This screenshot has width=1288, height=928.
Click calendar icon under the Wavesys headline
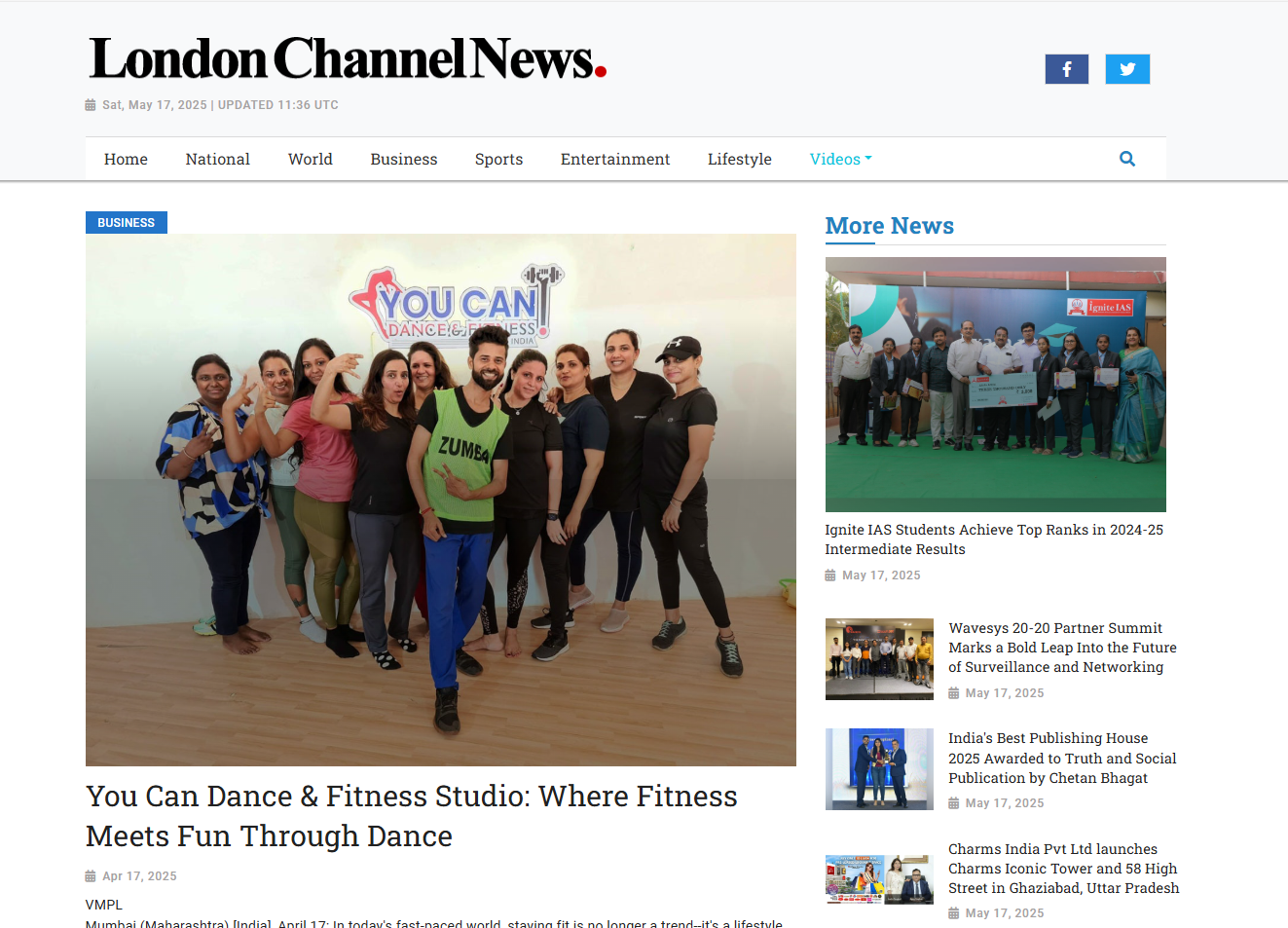pos(954,693)
